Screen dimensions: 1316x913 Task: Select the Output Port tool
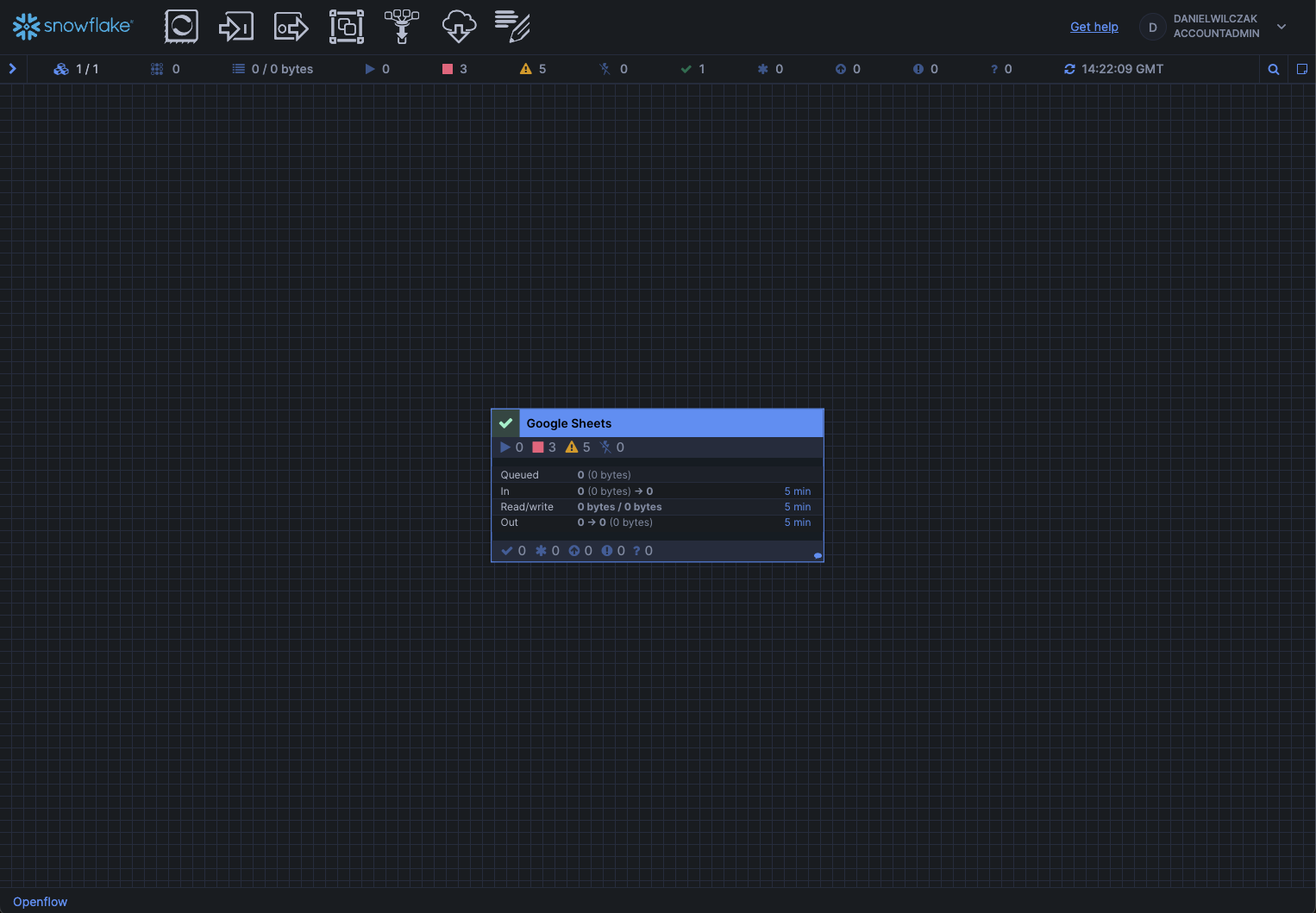coord(291,27)
